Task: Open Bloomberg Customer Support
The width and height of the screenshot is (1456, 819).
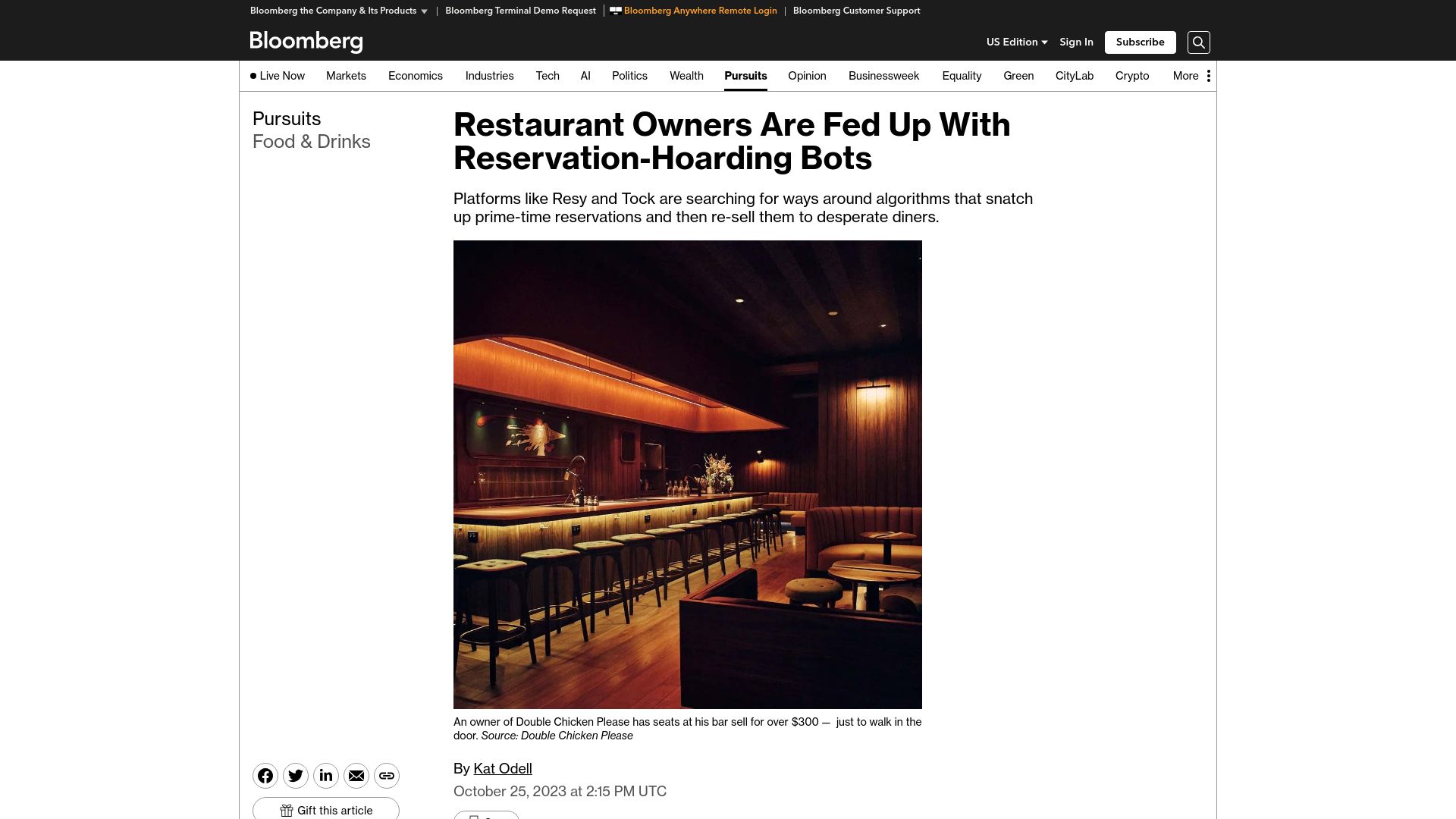Action: [x=856, y=11]
